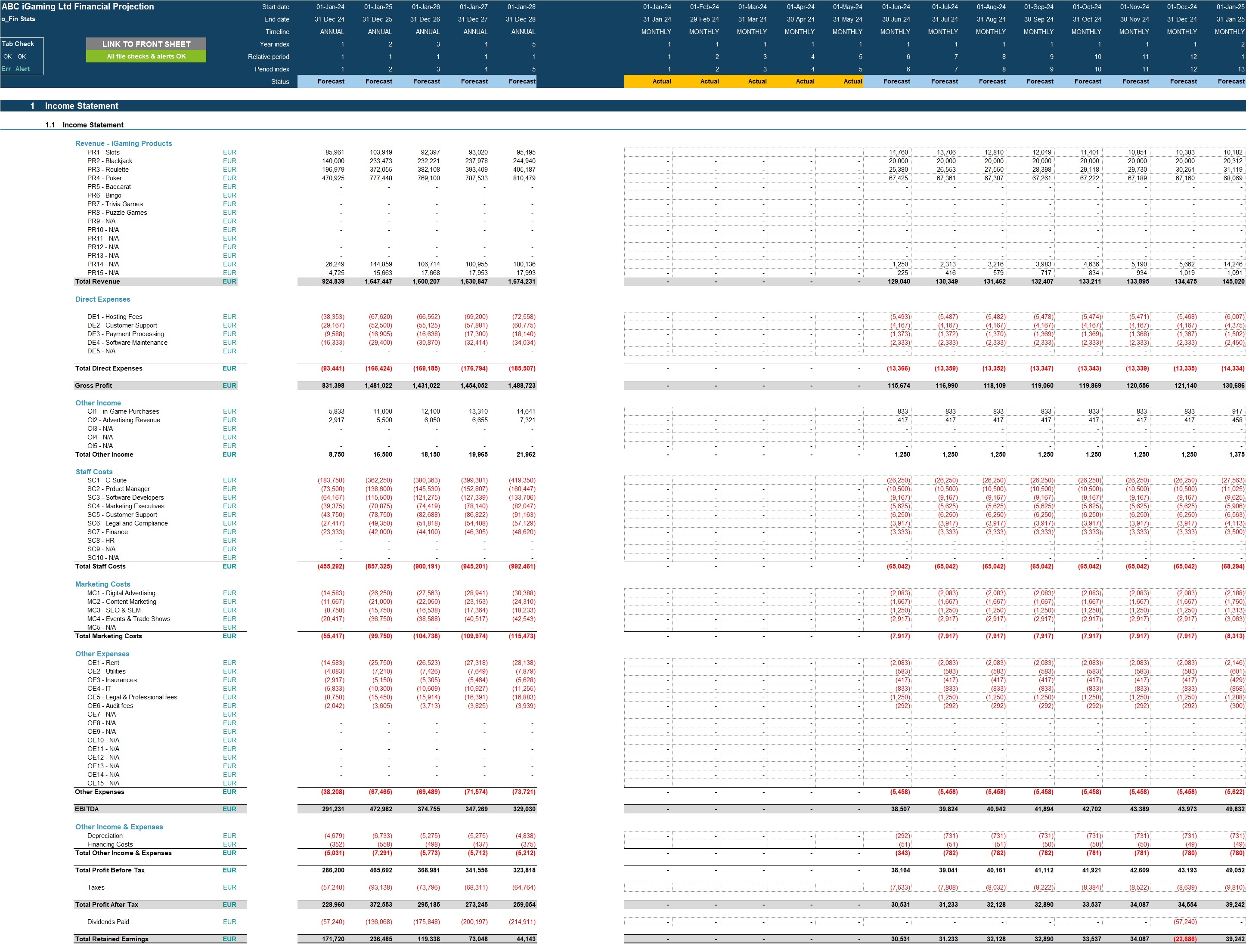Image resolution: width=1246 pixels, height=952 pixels.
Task: Click the yellow 'Actual' status cell for Jan-24
Action: [661, 81]
